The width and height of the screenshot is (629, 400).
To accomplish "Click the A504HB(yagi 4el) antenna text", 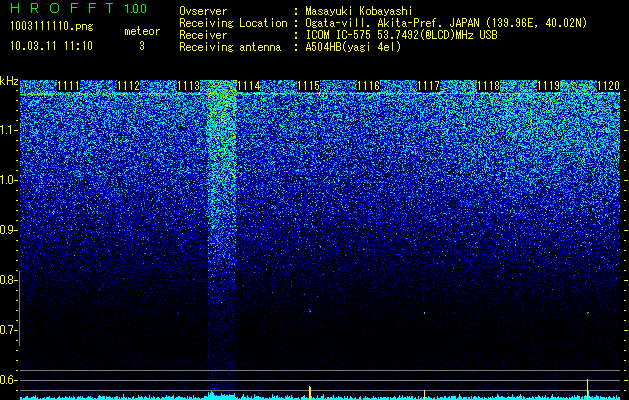I will [x=353, y=47].
